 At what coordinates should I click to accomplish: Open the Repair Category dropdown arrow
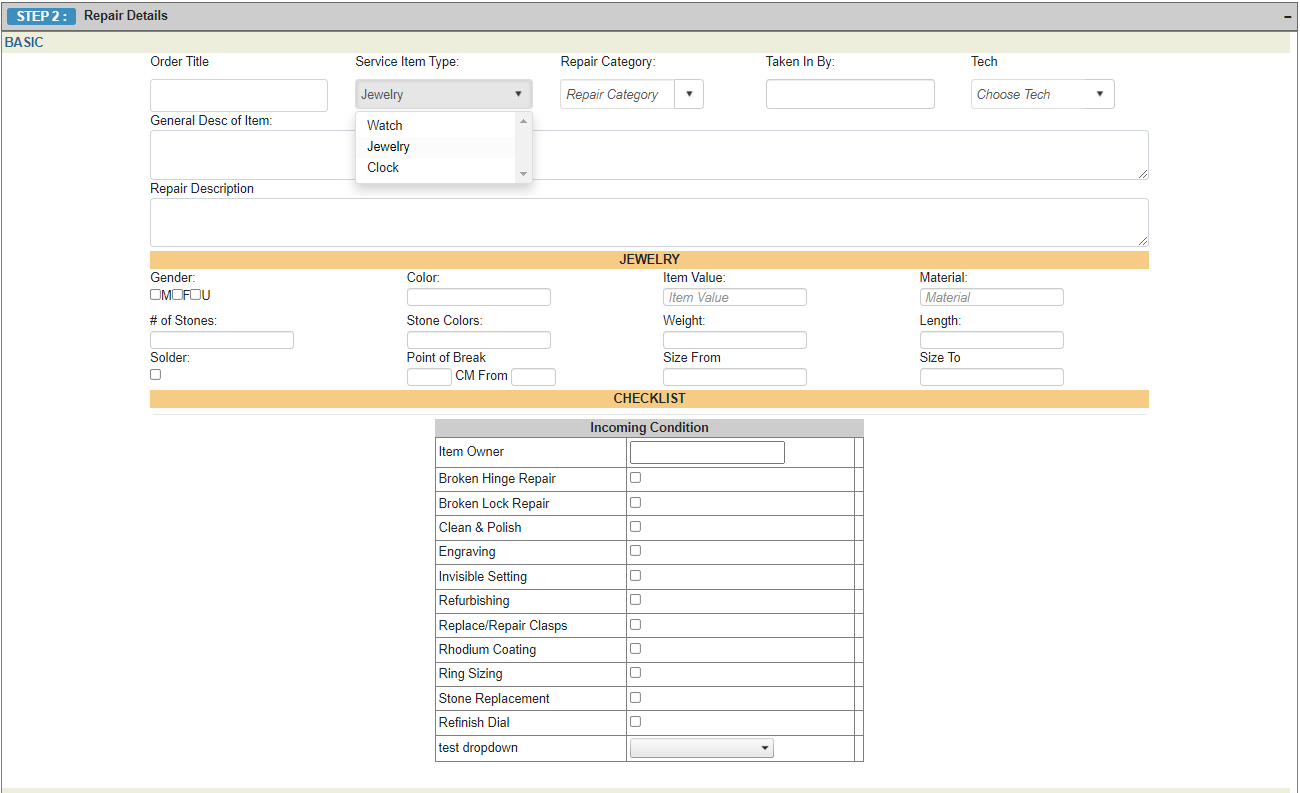pyautogui.click(x=689, y=94)
